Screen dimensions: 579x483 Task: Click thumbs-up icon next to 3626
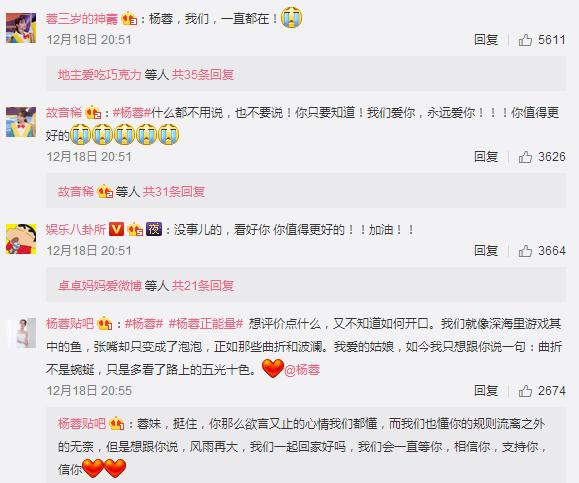click(x=525, y=157)
